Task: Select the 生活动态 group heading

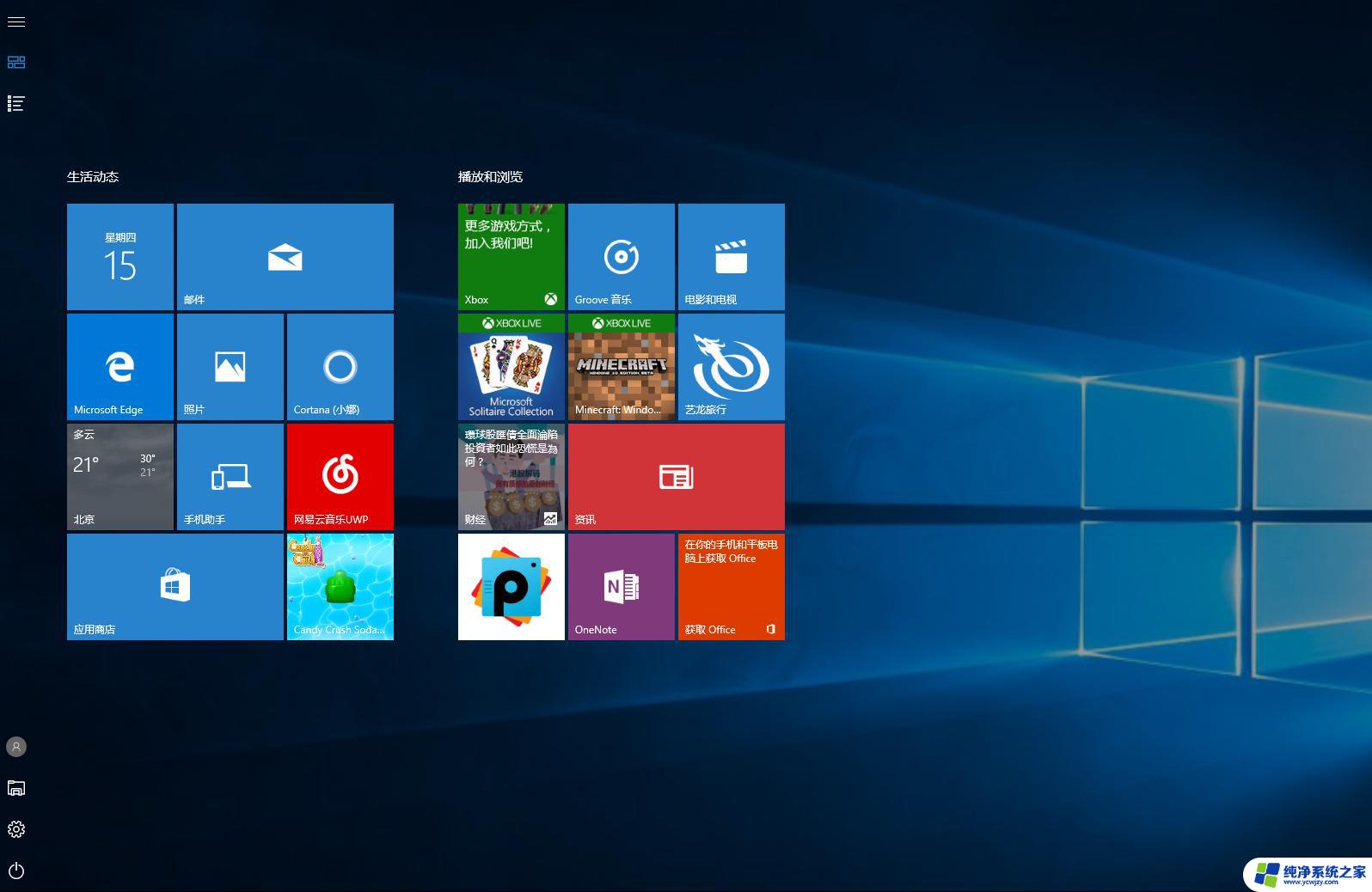Action: [93, 177]
